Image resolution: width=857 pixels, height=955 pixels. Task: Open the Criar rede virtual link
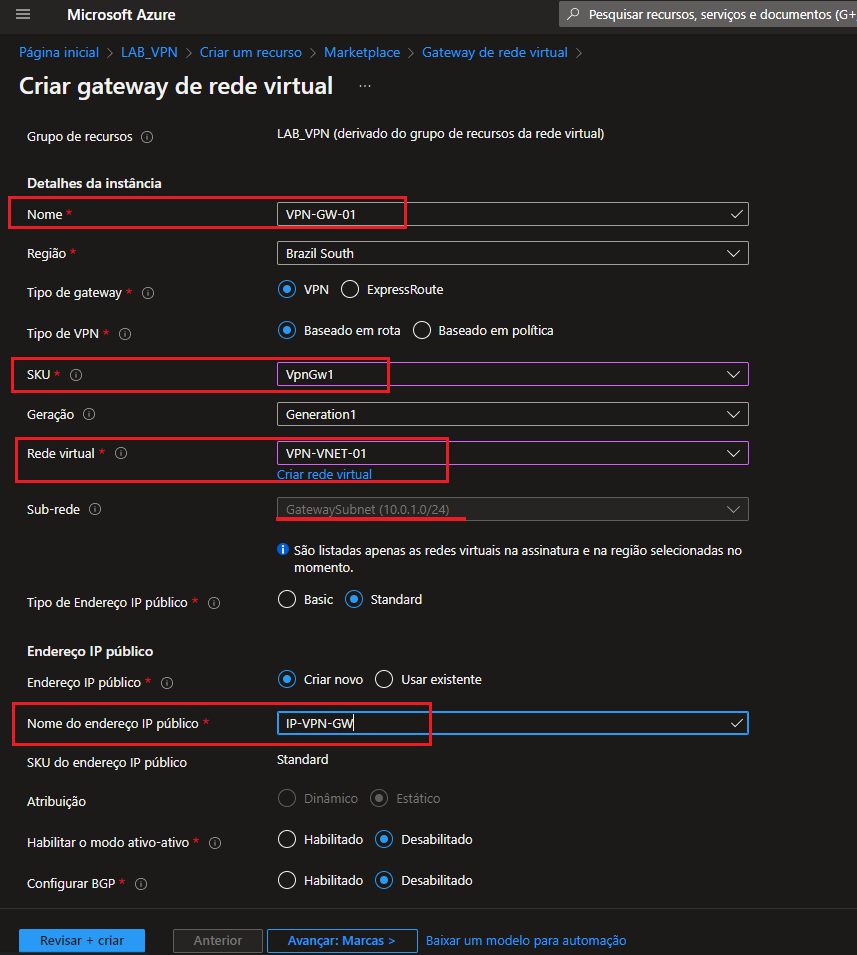324,475
